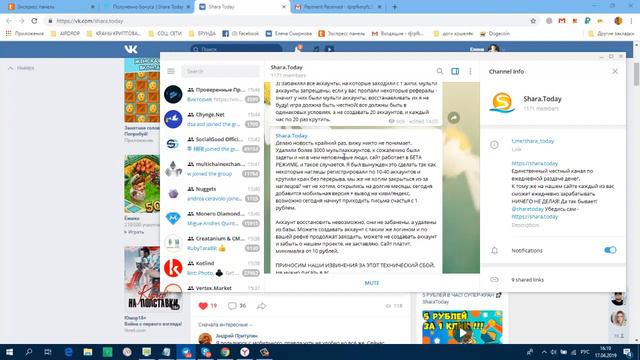640x360 pixels.
Task: Click the Shara.Today logo in Channel Info
Action: [502, 102]
